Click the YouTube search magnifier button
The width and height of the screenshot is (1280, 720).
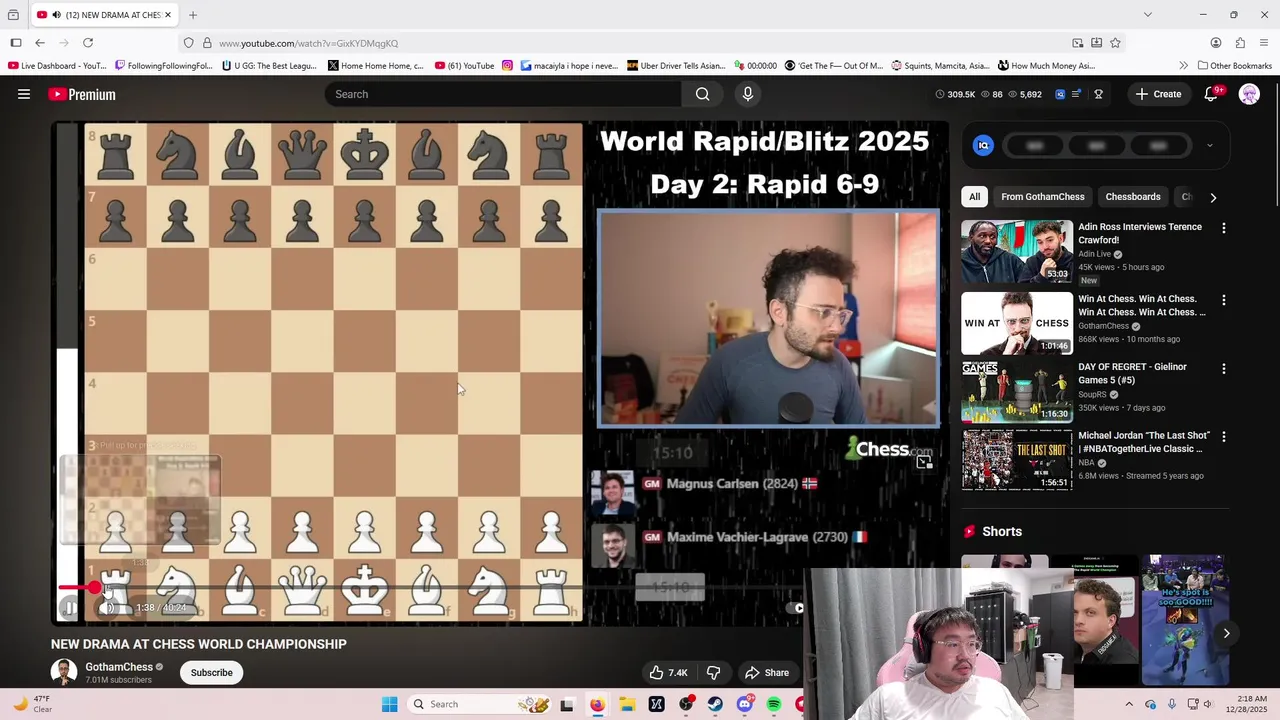coord(702,94)
